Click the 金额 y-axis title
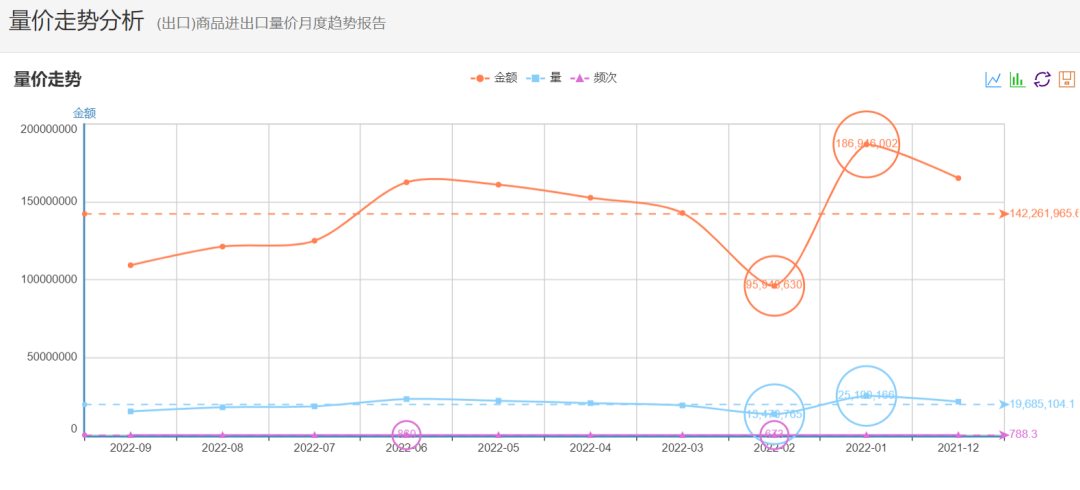Viewport: 1080px width, 490px height. click(x=84, y=113)
